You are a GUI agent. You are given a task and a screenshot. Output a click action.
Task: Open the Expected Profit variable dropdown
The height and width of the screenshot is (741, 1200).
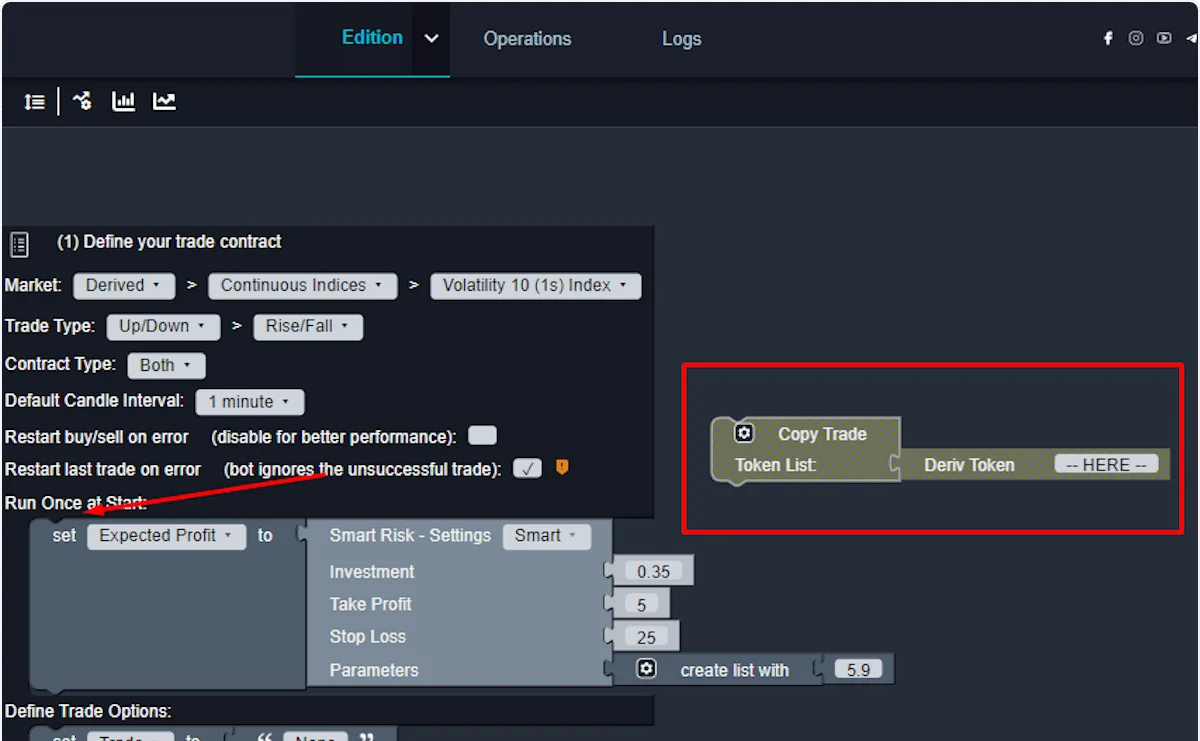coord(166,536)
